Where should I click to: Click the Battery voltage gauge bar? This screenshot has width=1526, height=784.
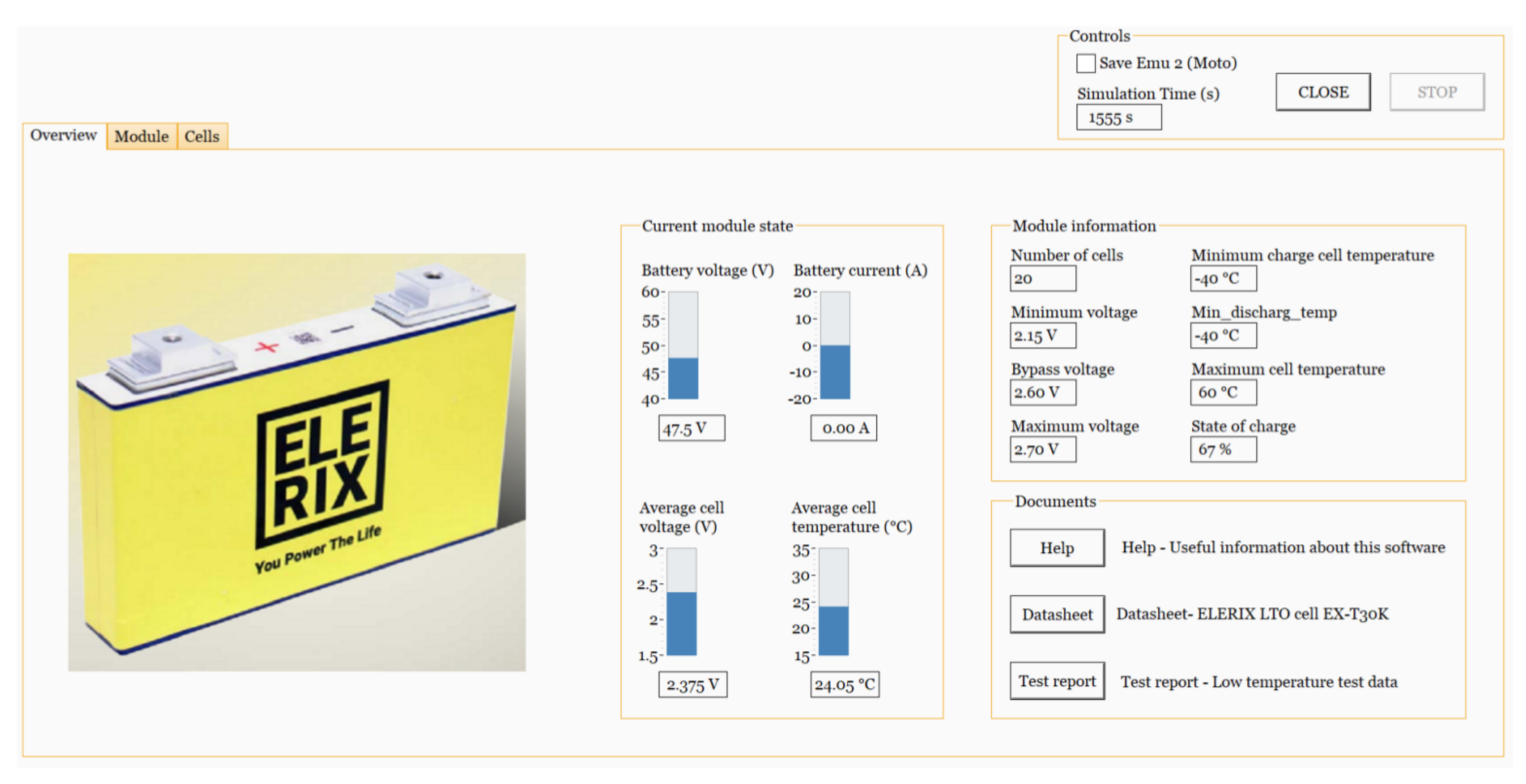coord(683,345)
